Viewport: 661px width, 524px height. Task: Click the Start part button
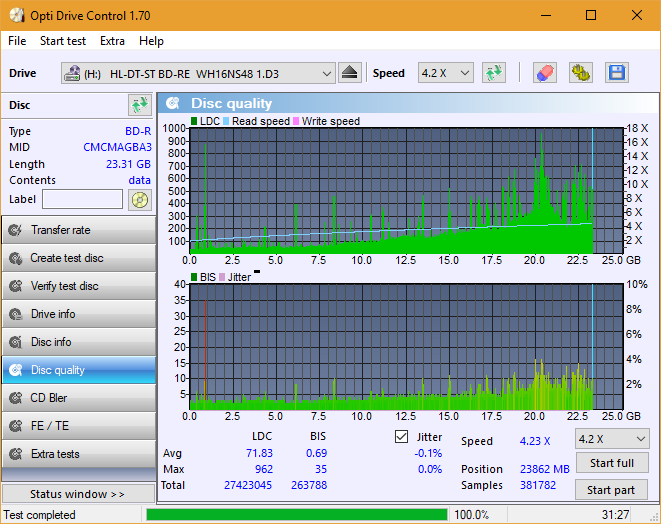click(611, 490)
